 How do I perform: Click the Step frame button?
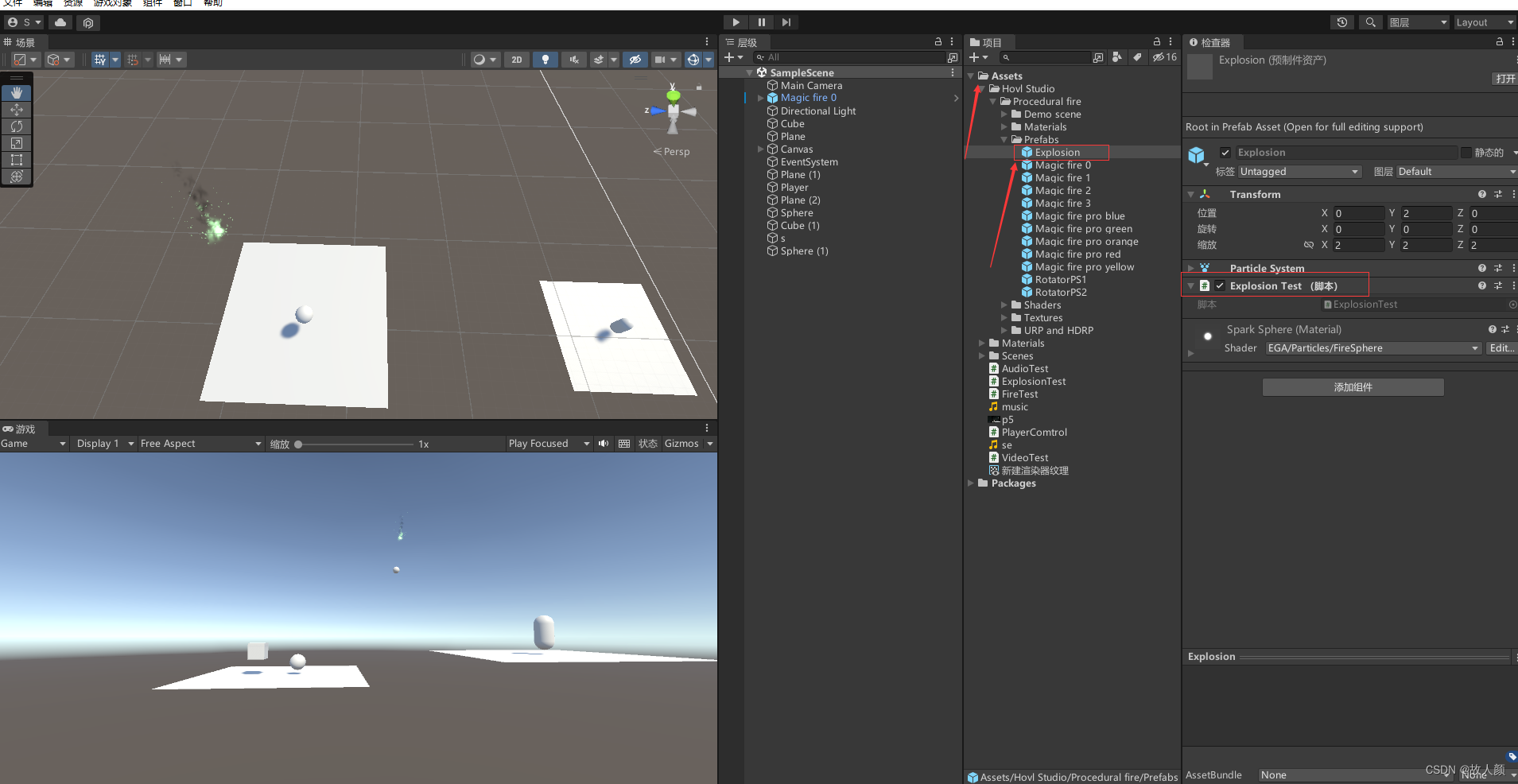(786, 22)
